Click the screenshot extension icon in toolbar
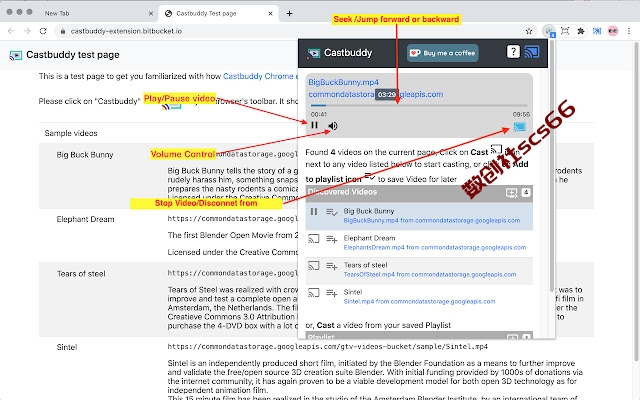The height and width of the screenshot is (400, 640). [565, 31]
